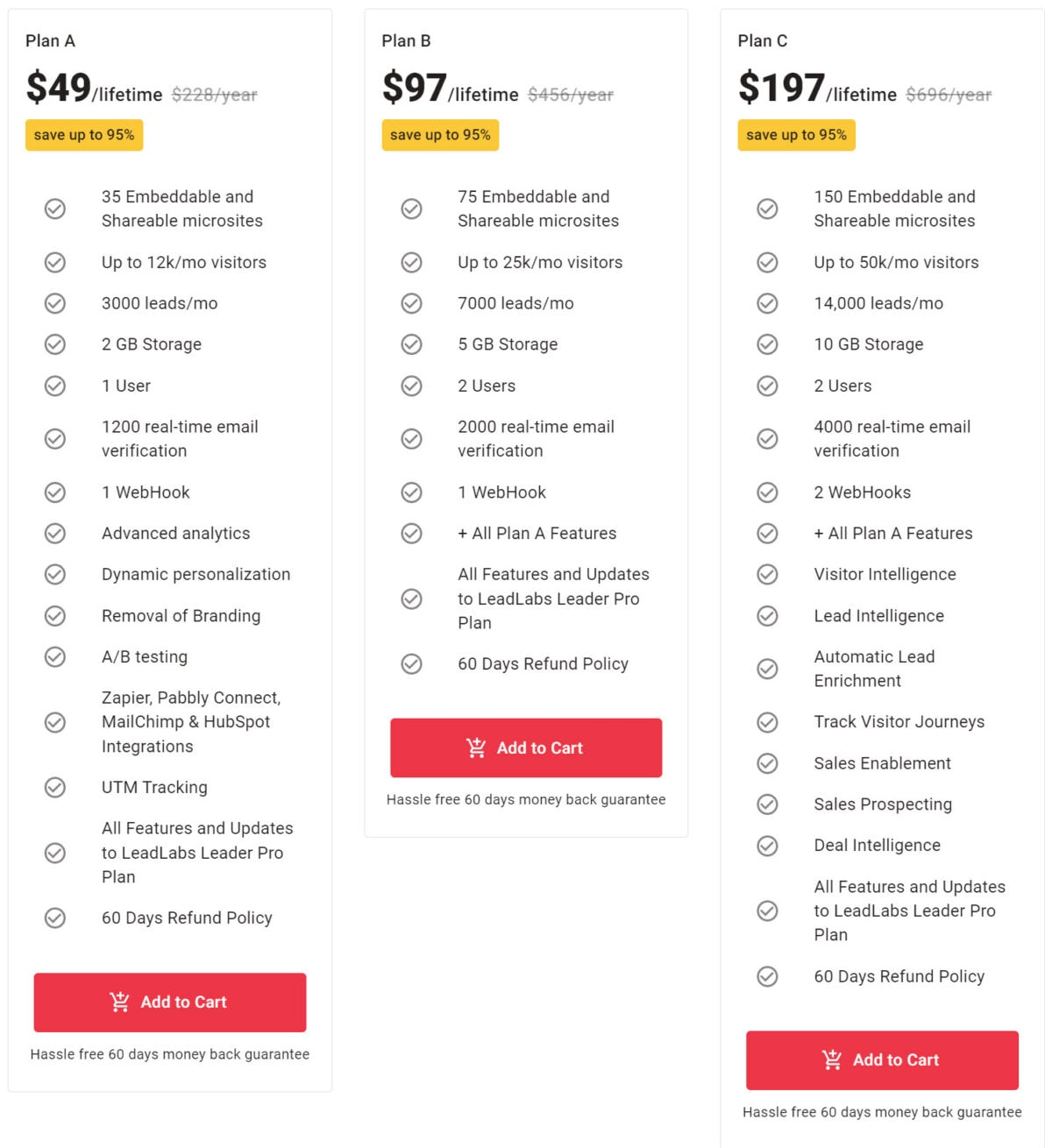Click Plan B's money back guarantee text

(x=525, y=799)
